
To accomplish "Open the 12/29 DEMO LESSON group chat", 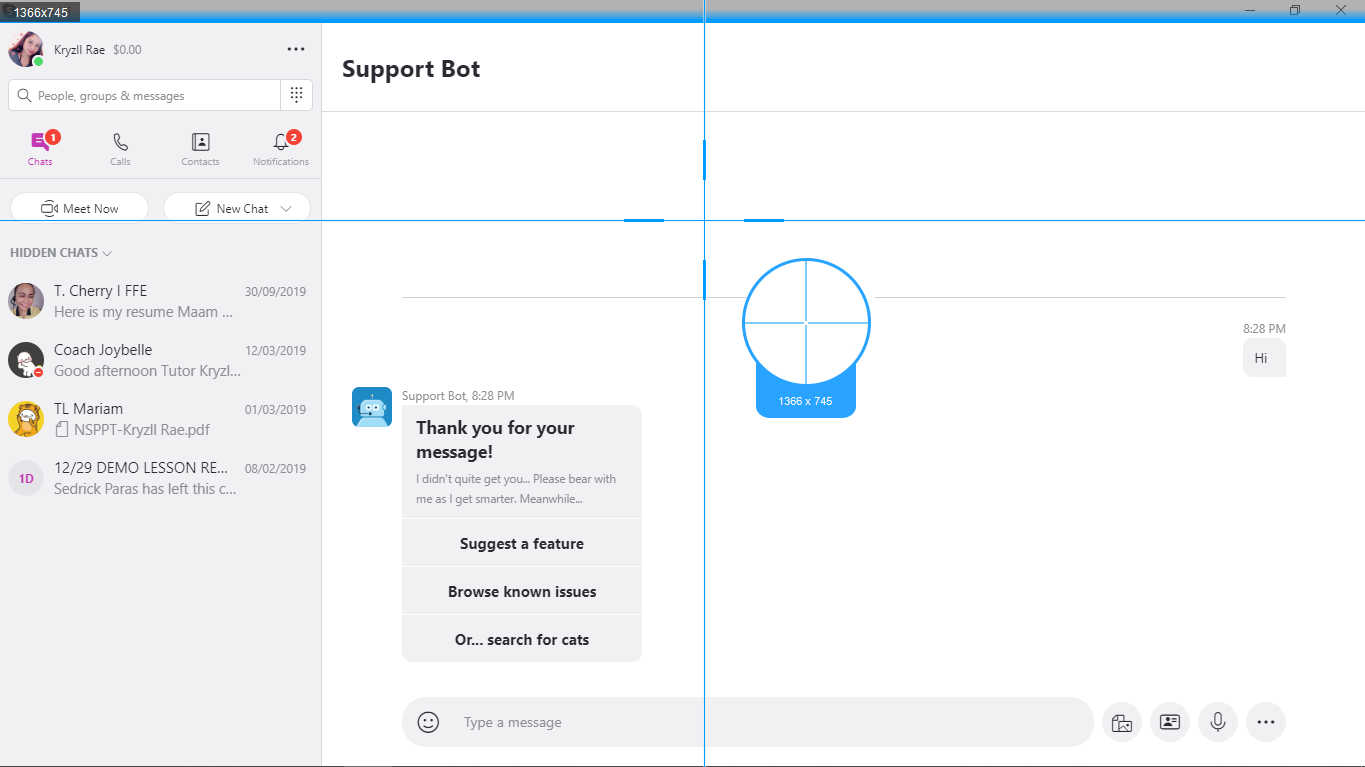I will tap(160, 478).
